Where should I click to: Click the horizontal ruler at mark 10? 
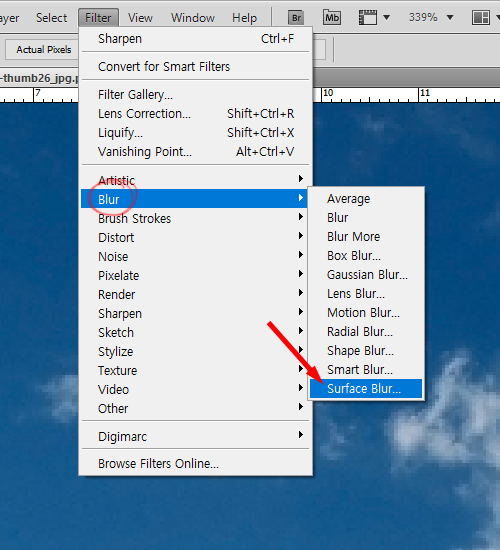tap(328, 94)
